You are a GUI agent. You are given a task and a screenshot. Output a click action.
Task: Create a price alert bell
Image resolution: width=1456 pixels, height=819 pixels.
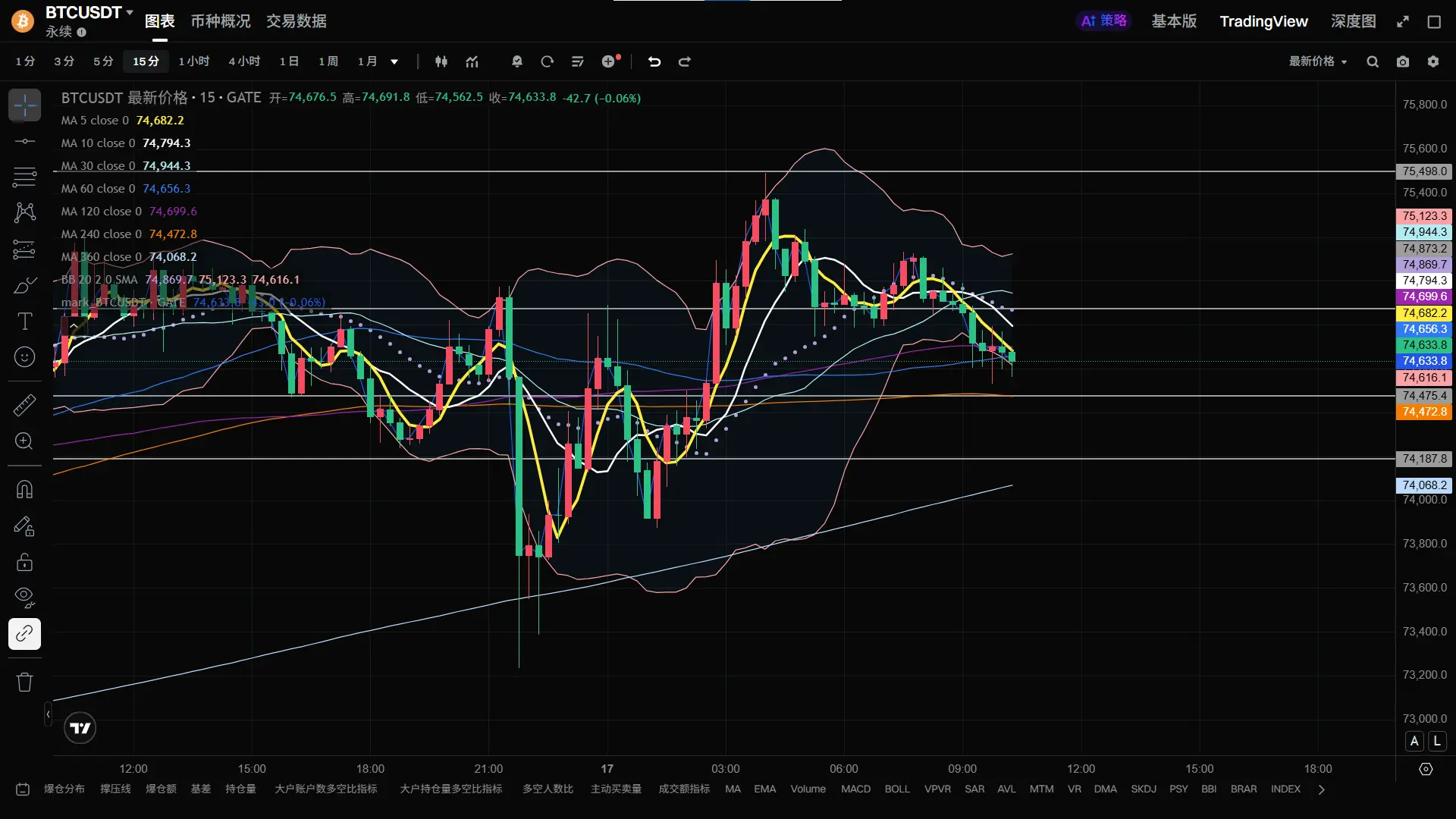(x=517, y=61)
